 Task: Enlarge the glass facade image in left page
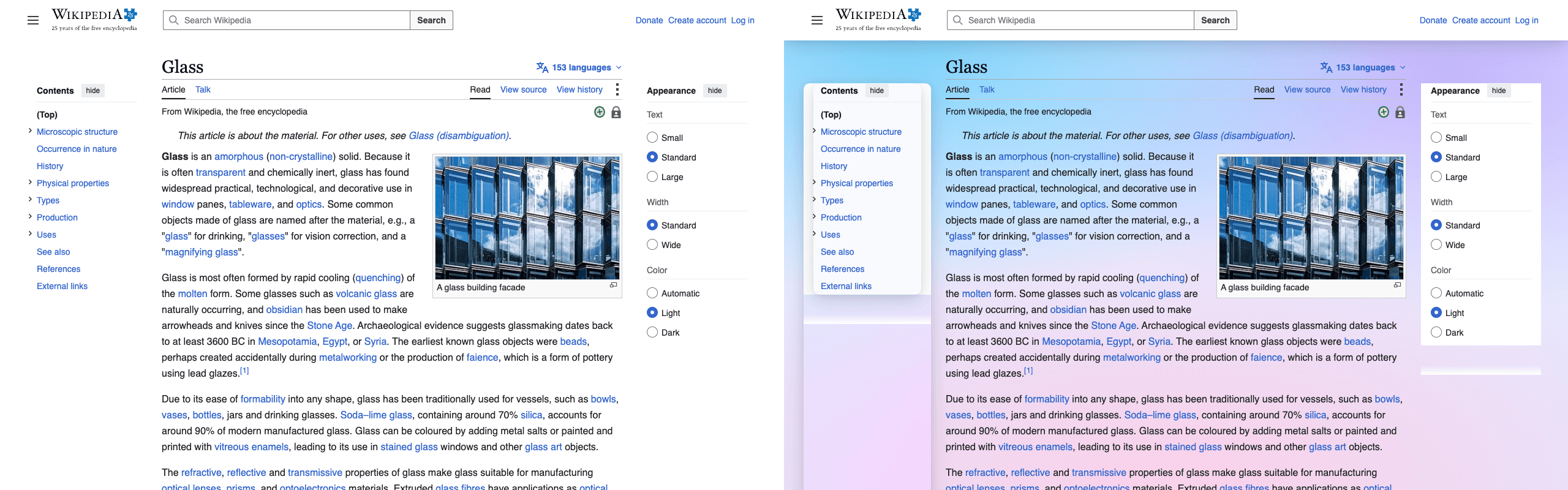(x=613, y=285)
